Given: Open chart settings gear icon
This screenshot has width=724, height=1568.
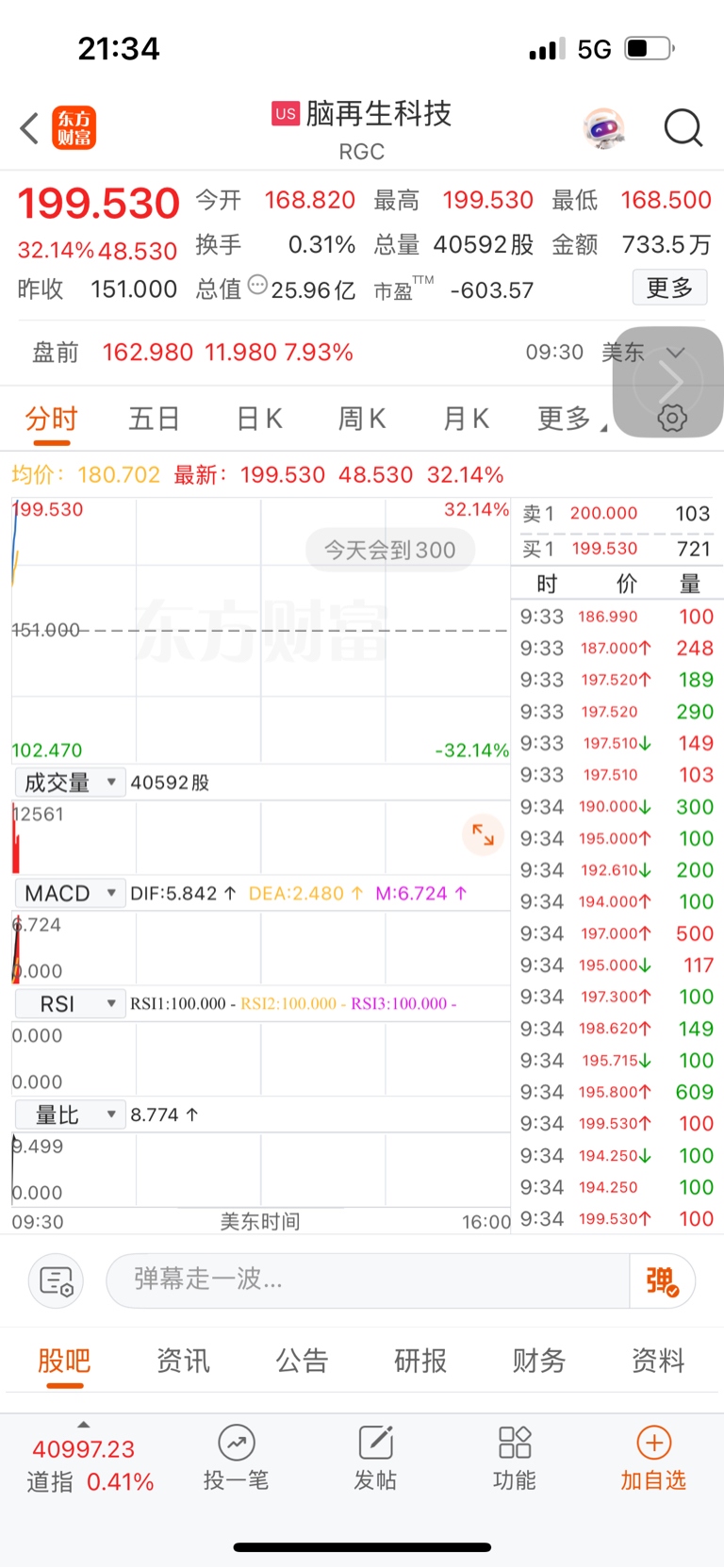Looking at the screenshot, I should click(x=672, y=419).
